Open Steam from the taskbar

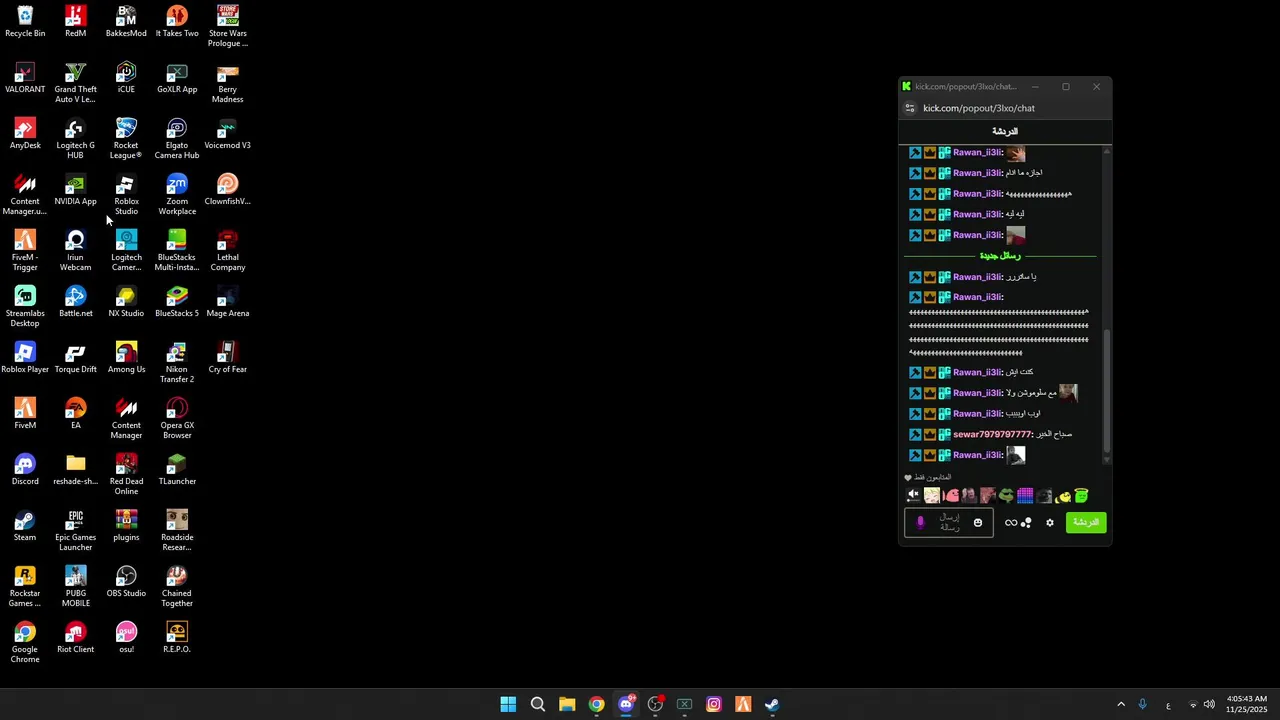[772, 705]
